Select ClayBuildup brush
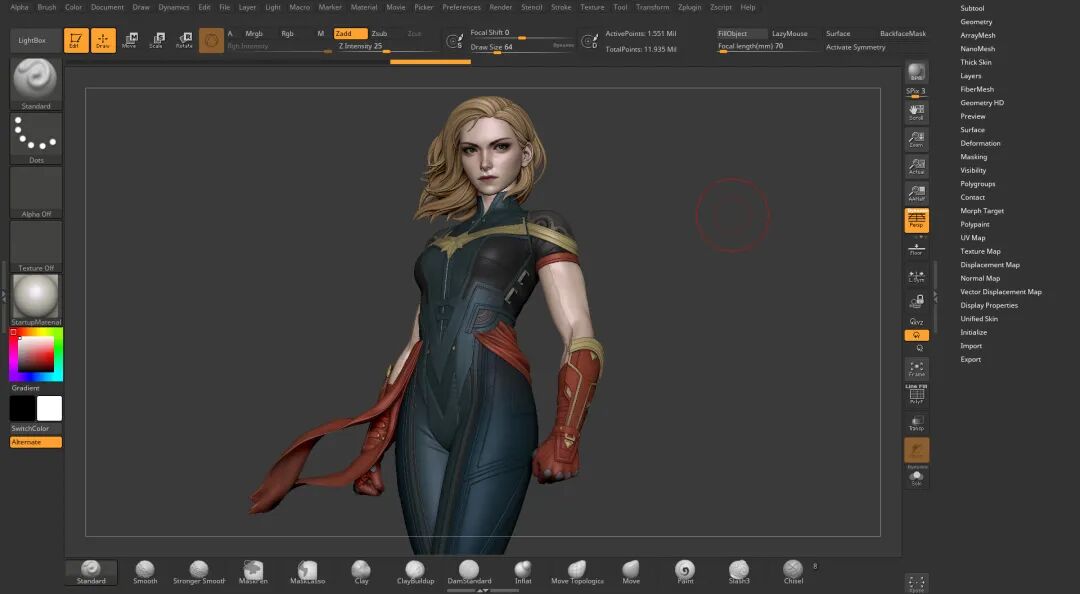Viewport: 1080px width, 594px height. click(415, 572)
